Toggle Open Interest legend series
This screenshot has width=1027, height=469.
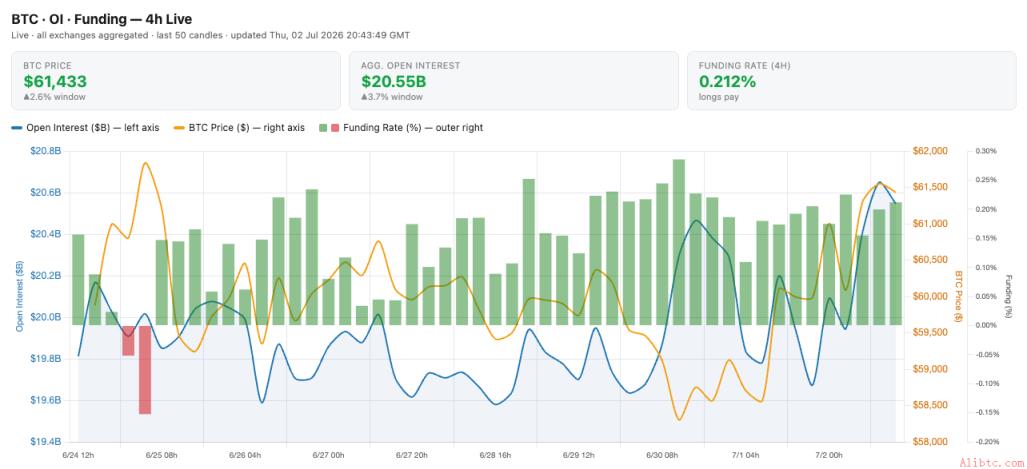coord(85,128)
